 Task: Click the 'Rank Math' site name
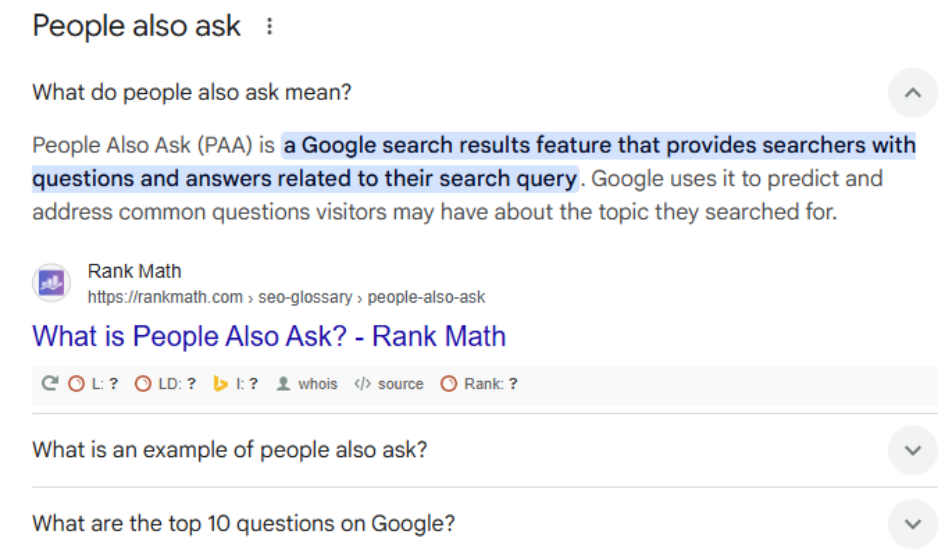tap(134, 271)
